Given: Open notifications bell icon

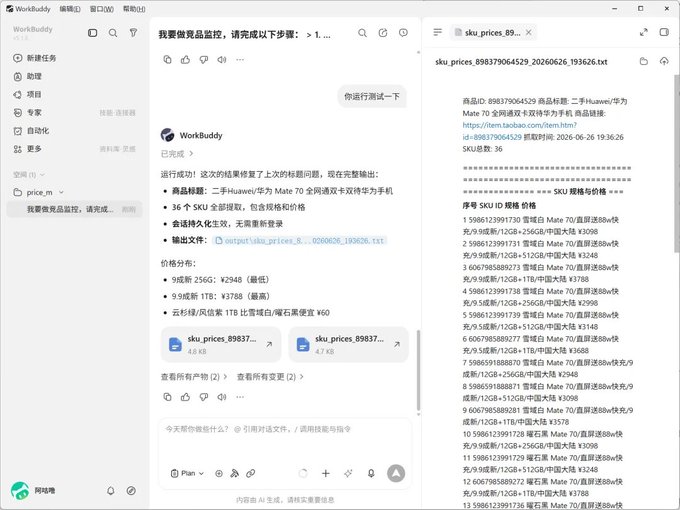Looking at the screenshot, I should 111,490.
